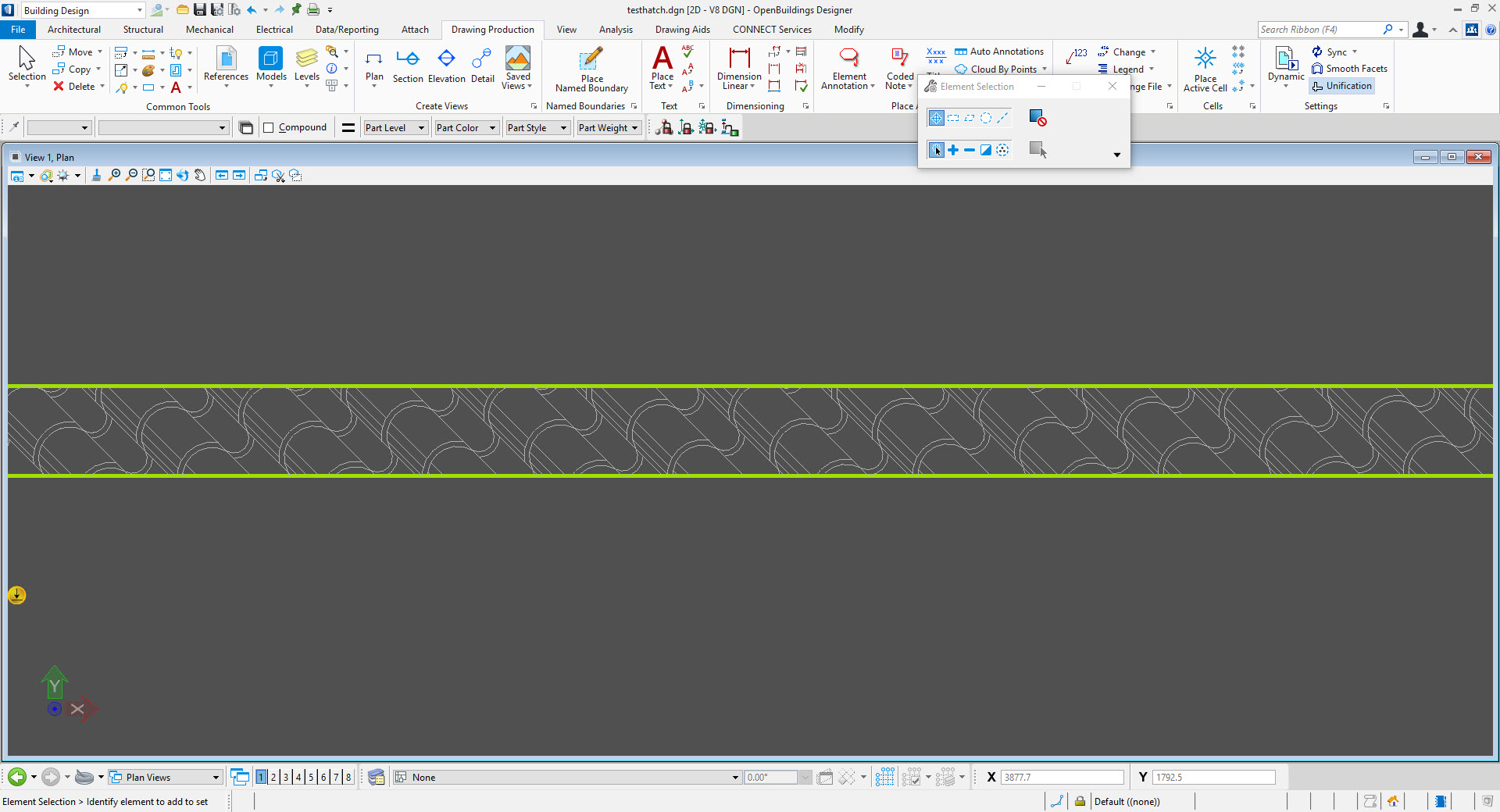Click the Auto Annotations button
Screen dimensions: 1500x812
pos(999,52)
